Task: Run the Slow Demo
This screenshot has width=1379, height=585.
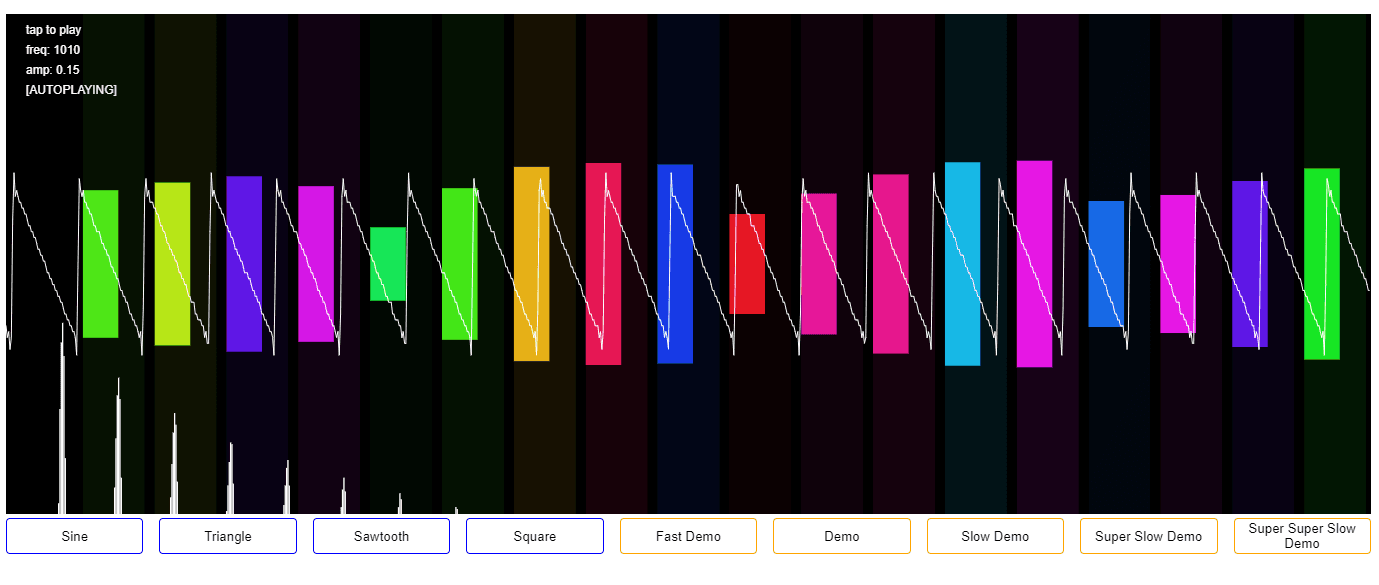Action: [x=995, y=536]
